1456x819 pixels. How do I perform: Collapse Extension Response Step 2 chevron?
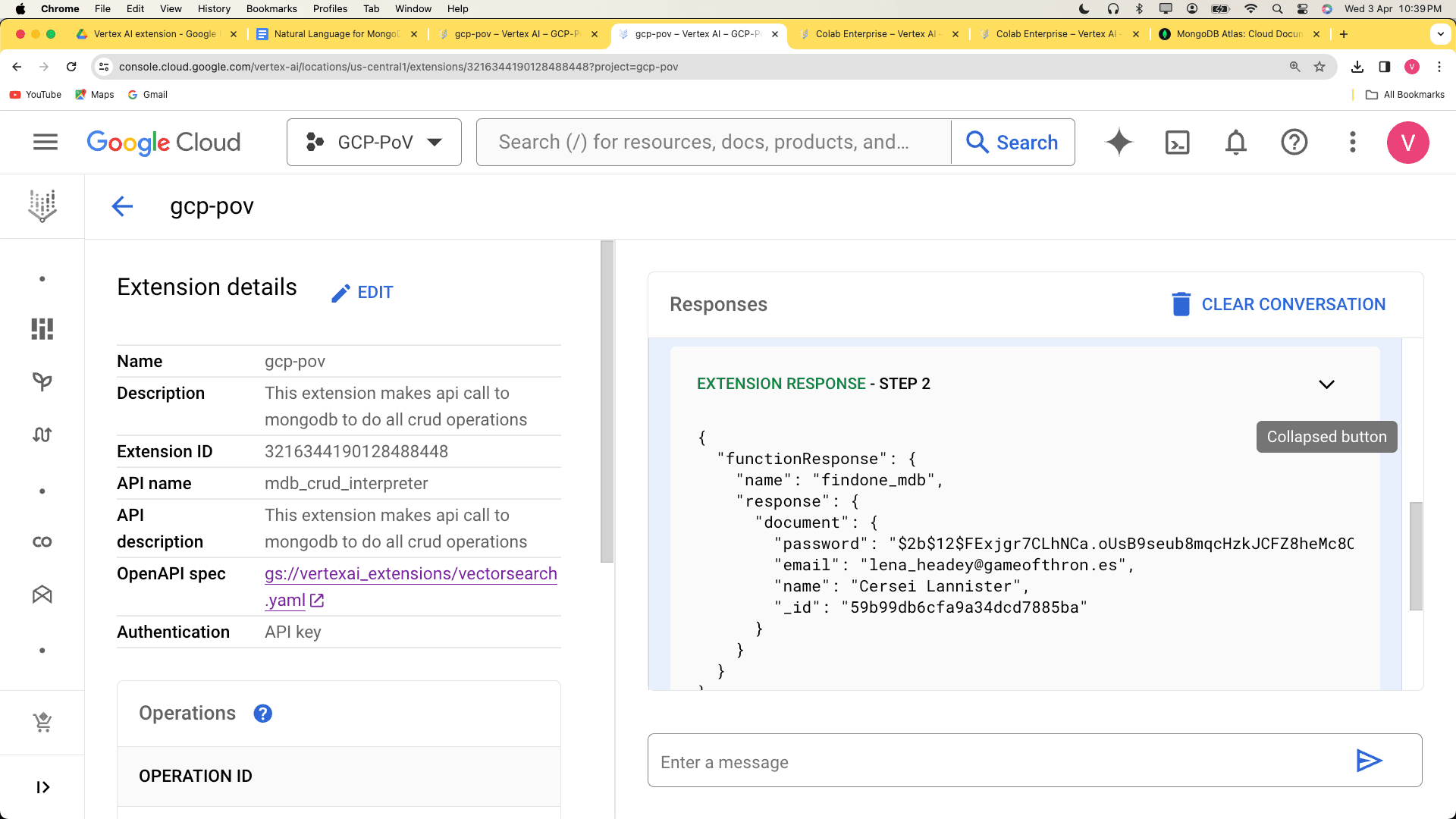coord(1326,384)
